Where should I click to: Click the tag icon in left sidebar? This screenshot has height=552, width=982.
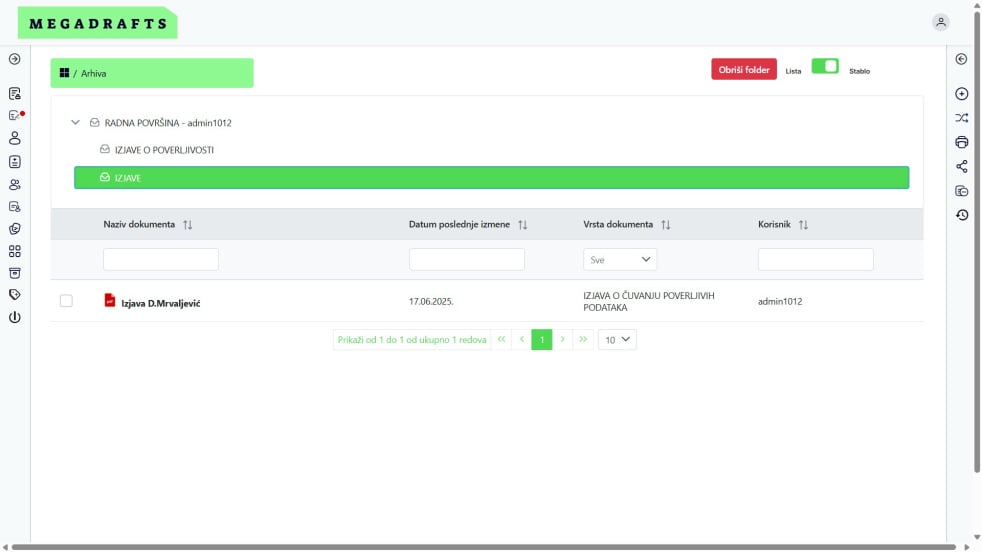[15, 295]
